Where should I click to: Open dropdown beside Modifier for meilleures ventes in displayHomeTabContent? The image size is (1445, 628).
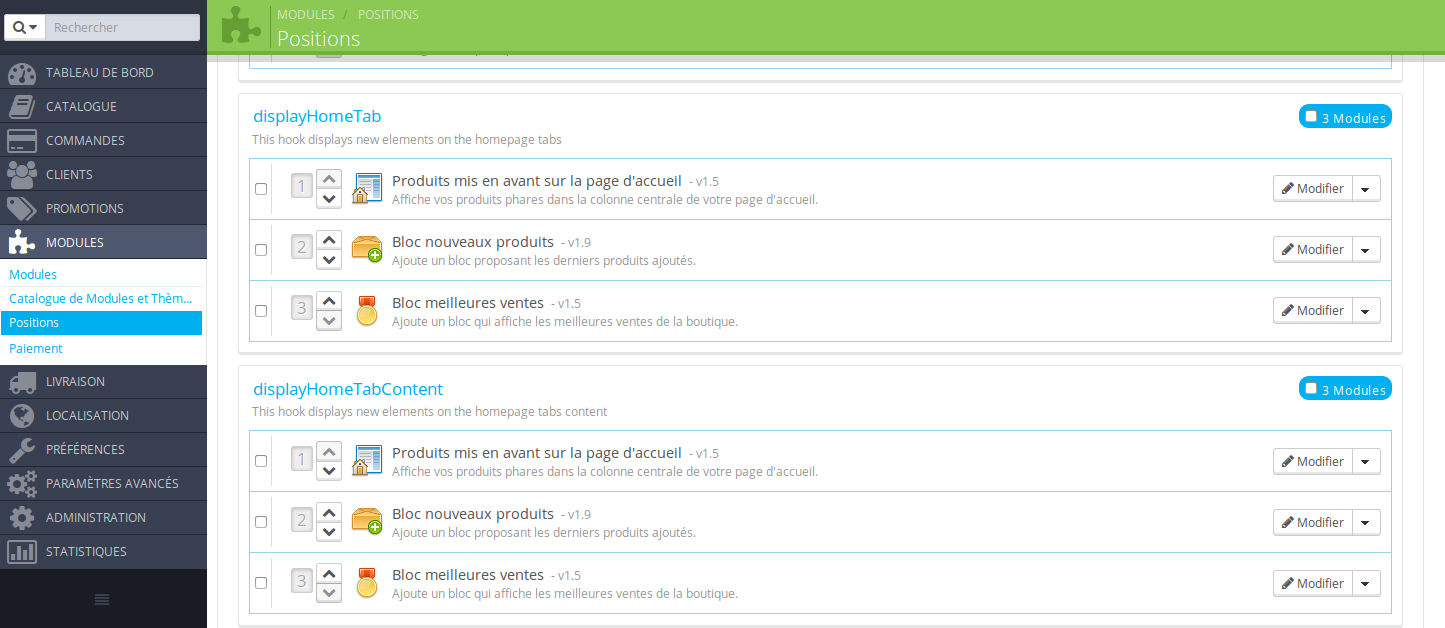coord(1366,583)
